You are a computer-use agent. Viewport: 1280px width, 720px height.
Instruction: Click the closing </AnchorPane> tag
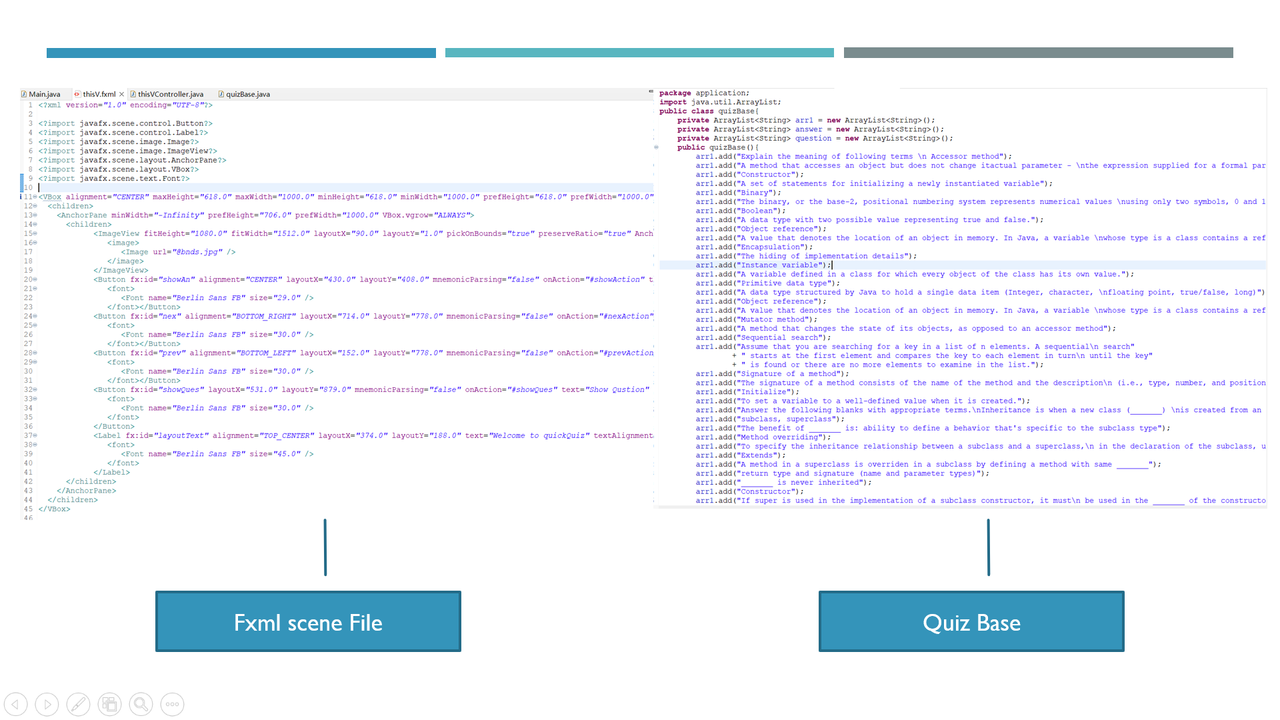pos(87,490)
